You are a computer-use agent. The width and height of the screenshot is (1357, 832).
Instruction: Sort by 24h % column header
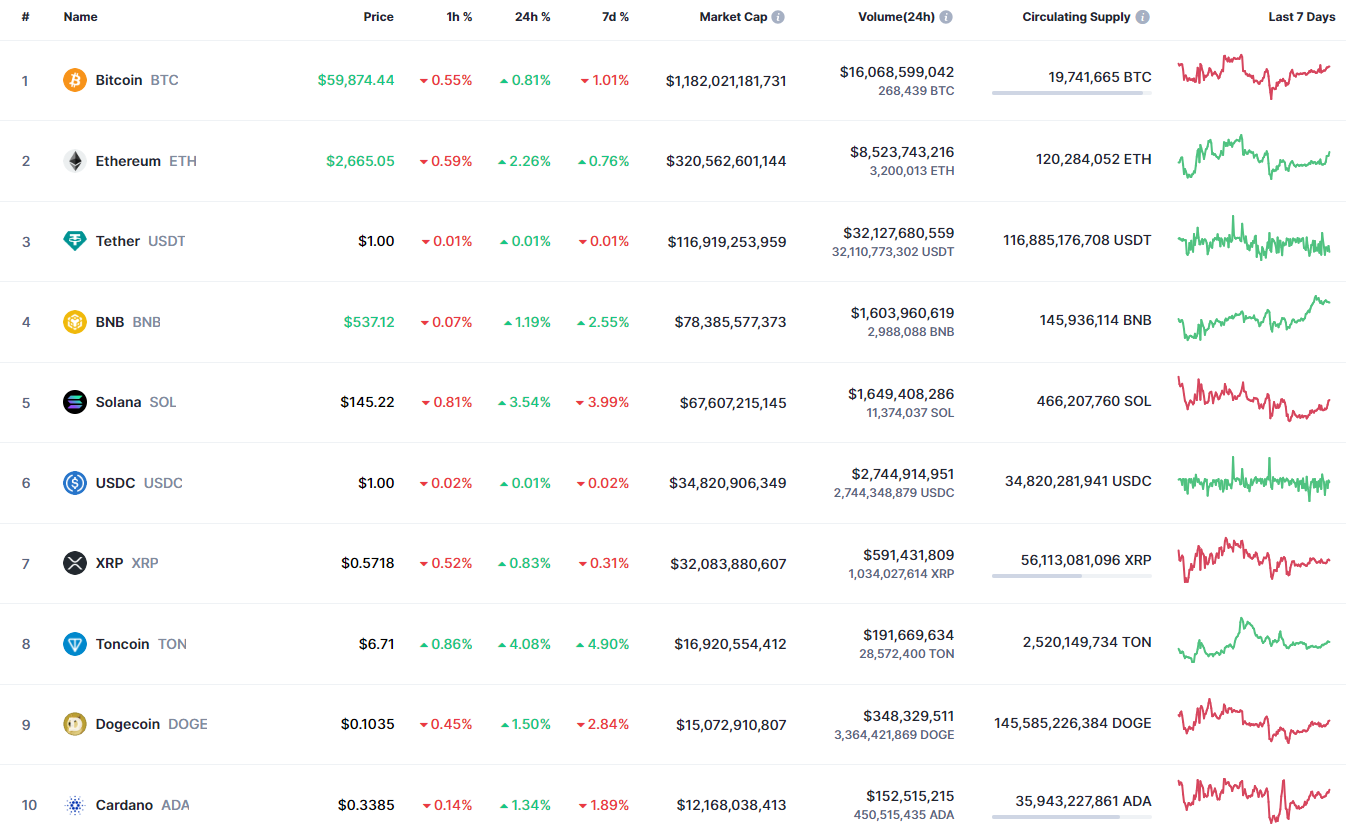pyautogui.click(x=533, y=17)
